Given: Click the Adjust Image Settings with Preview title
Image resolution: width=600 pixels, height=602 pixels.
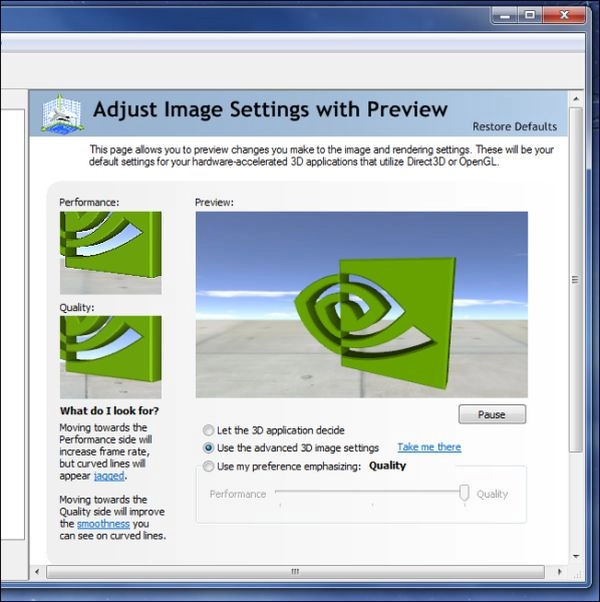Looking at the screenshot, I should [270, 109].
